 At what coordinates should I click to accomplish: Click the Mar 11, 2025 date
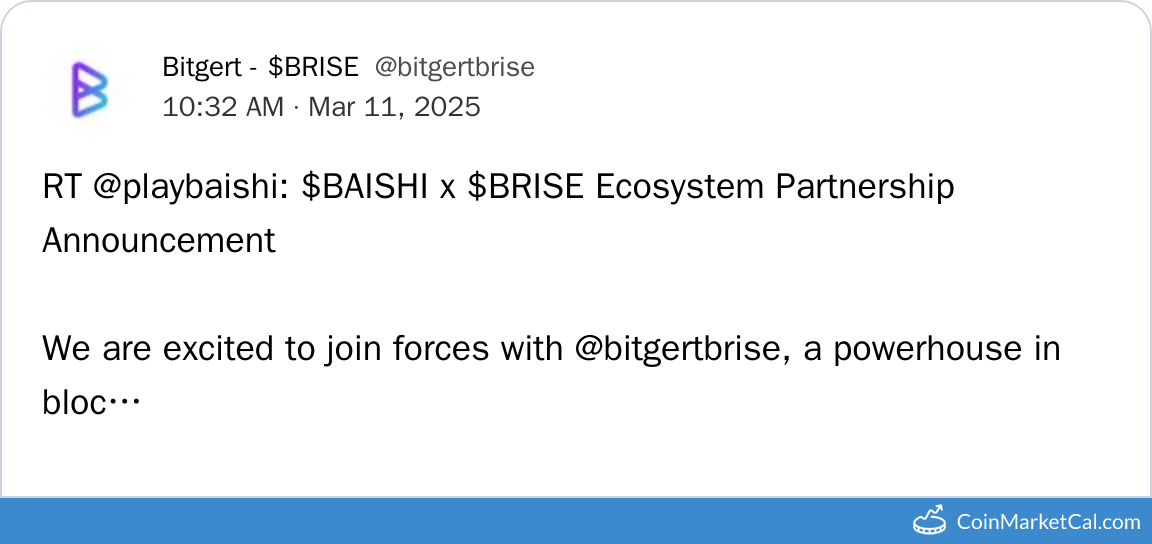[x=394, y=106]
